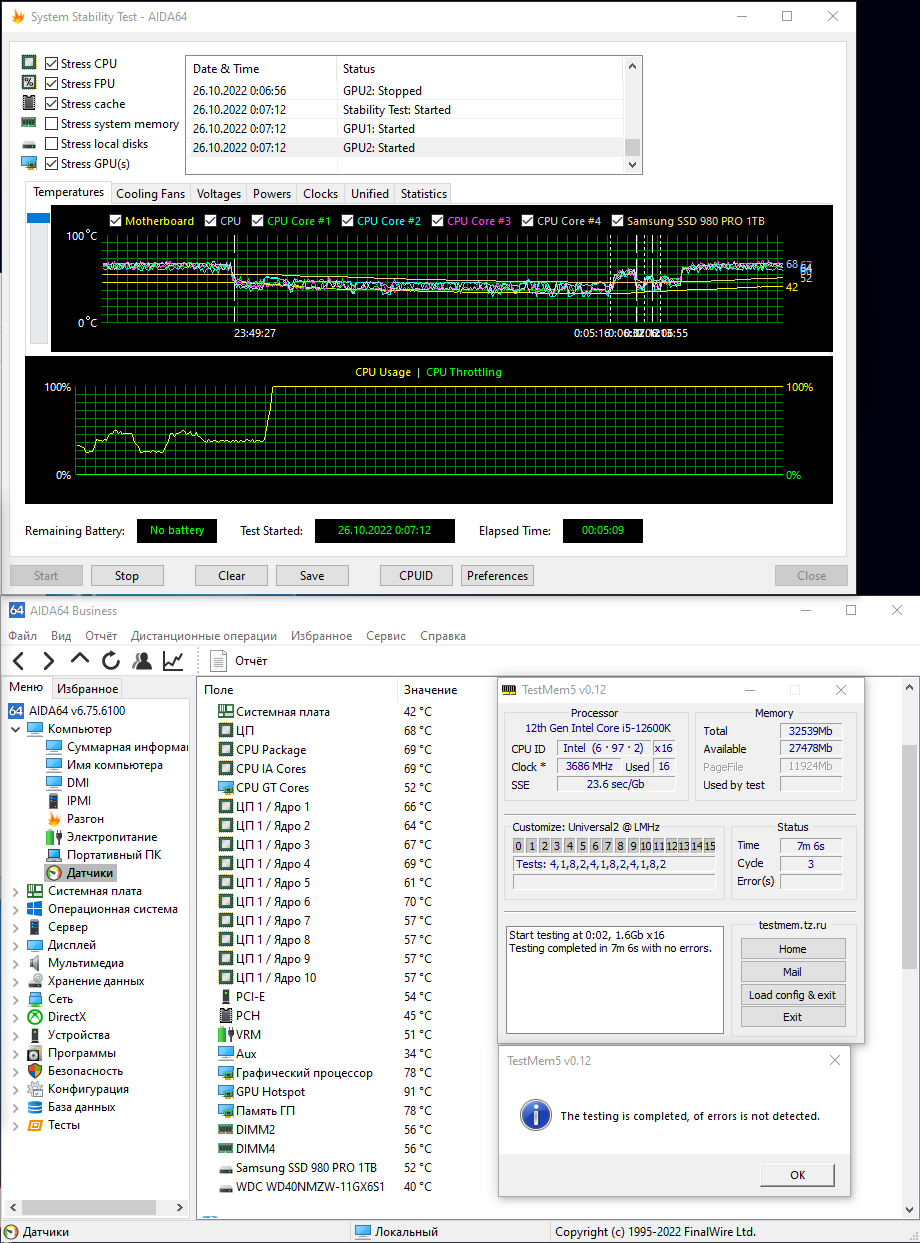Expand the Операционная система tree node
Image resolution: width=920 pixels, height=1243 pixels.
click(x=16, y=909)
